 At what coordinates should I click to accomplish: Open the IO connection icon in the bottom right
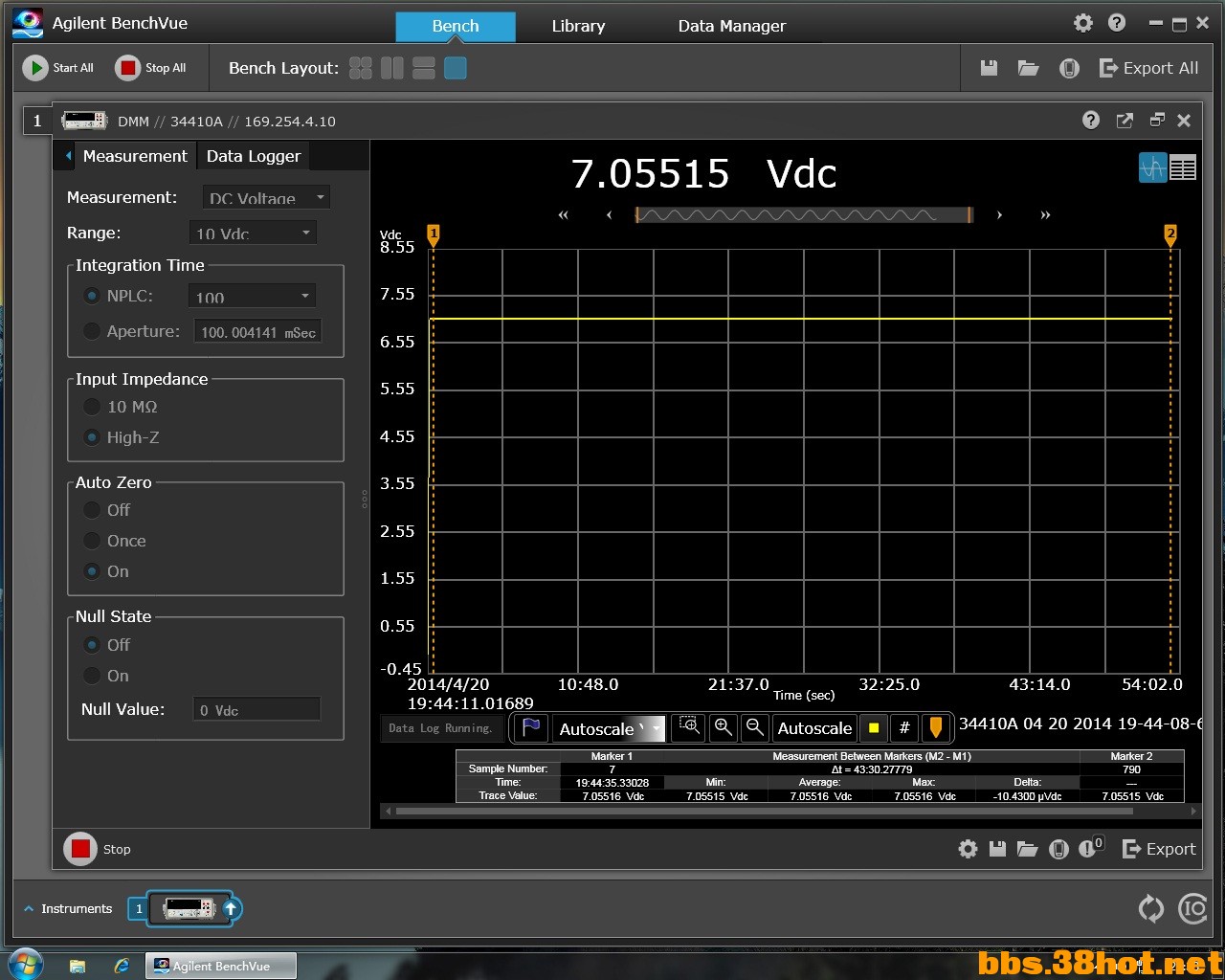point(1192,908)
